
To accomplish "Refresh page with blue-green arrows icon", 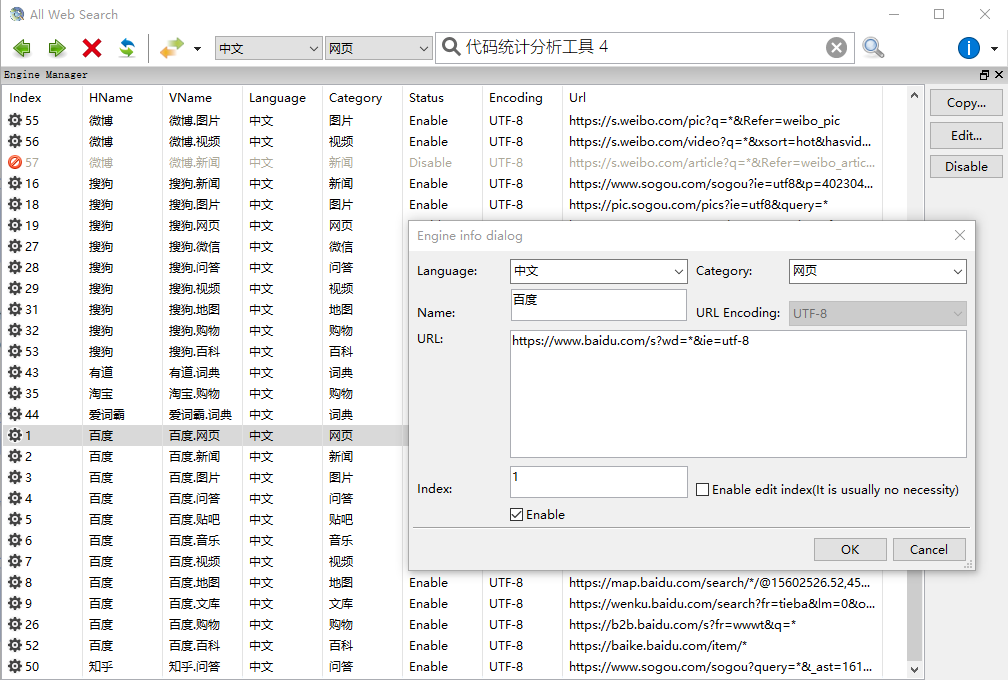I will [127, 48].
